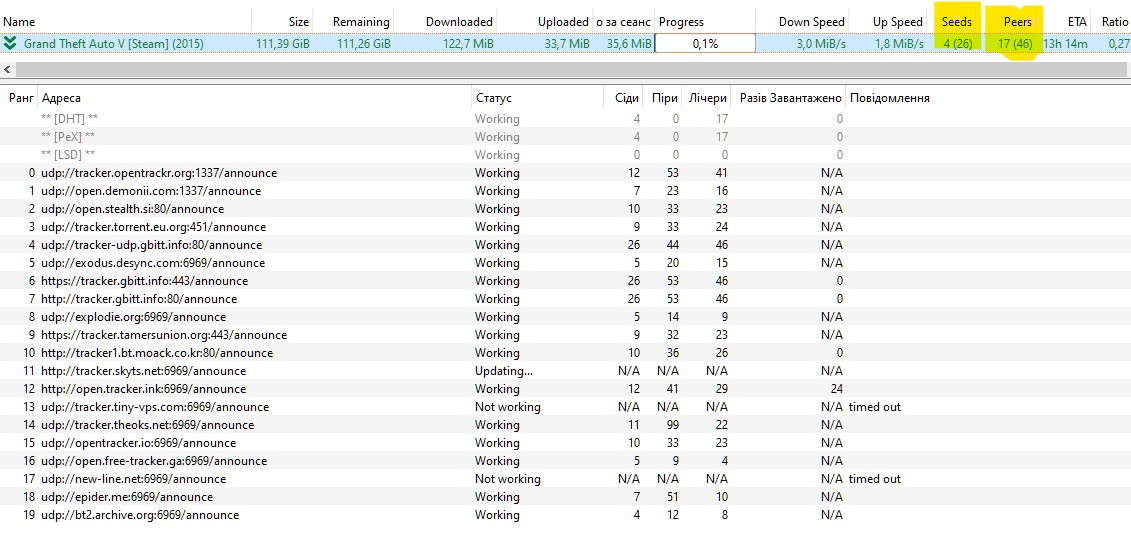Select the tracker.opentrackr.org tracker row
This screenshot has height=550, width=1131.
point(159,173)
